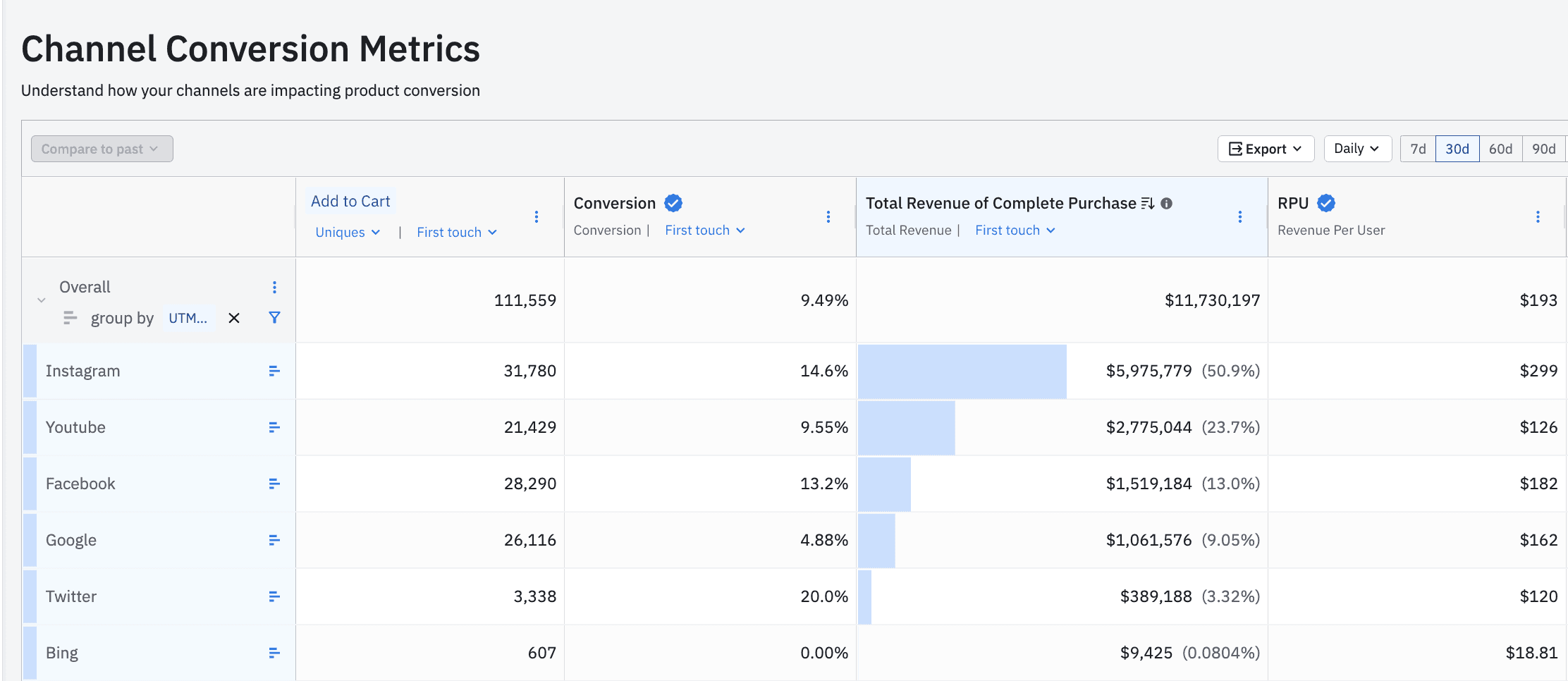Open the First touch dropdown under Conversion
The image size is (1568, 681).
pos(704,230)
